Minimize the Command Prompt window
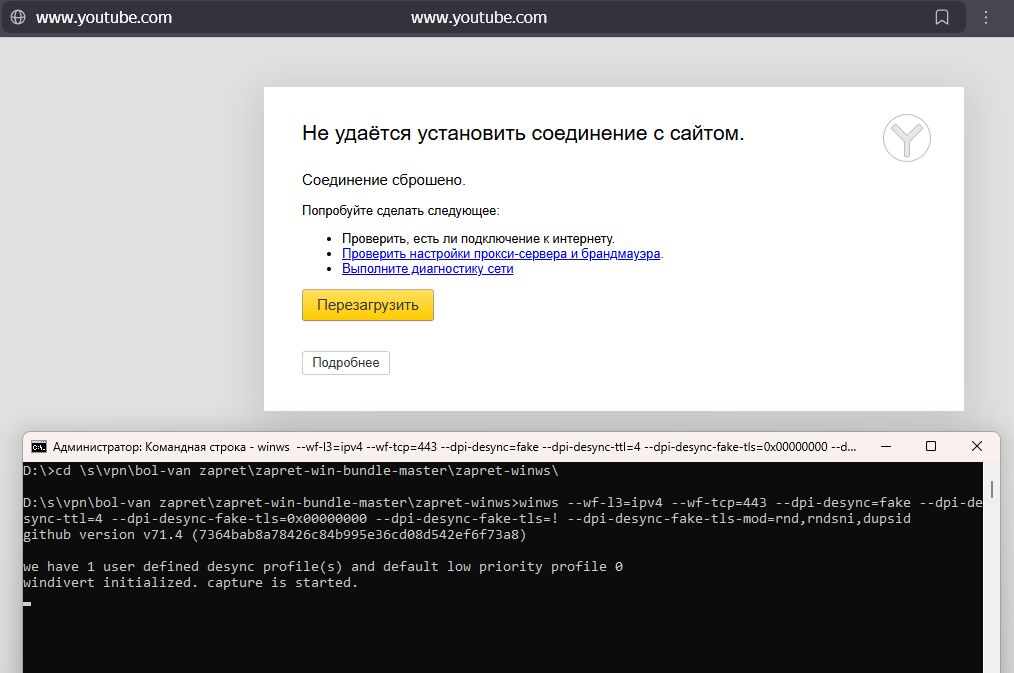 886,447
